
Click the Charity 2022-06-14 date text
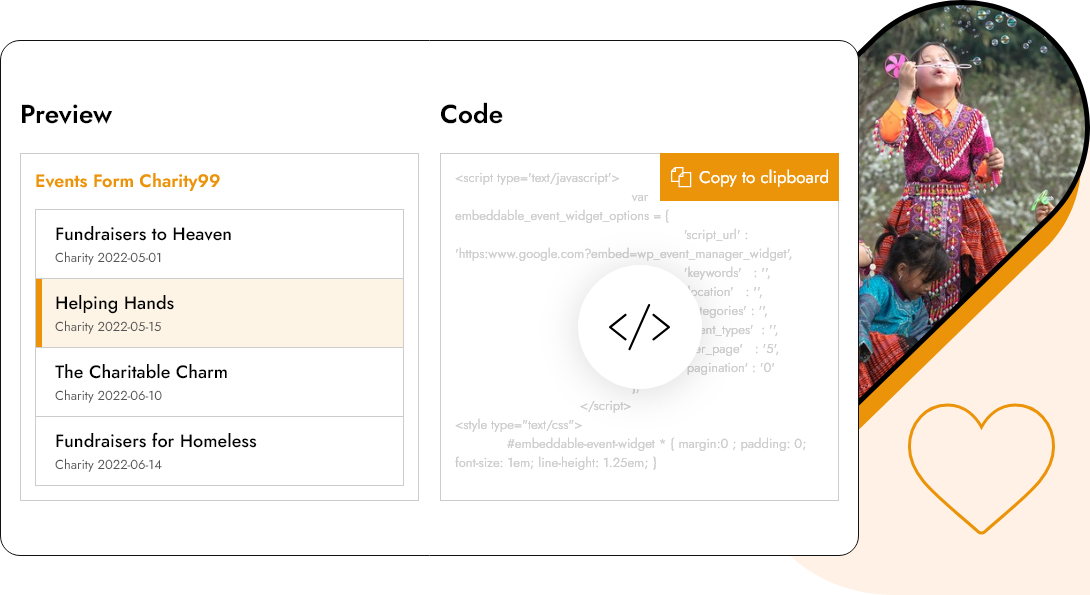point(108,465)
